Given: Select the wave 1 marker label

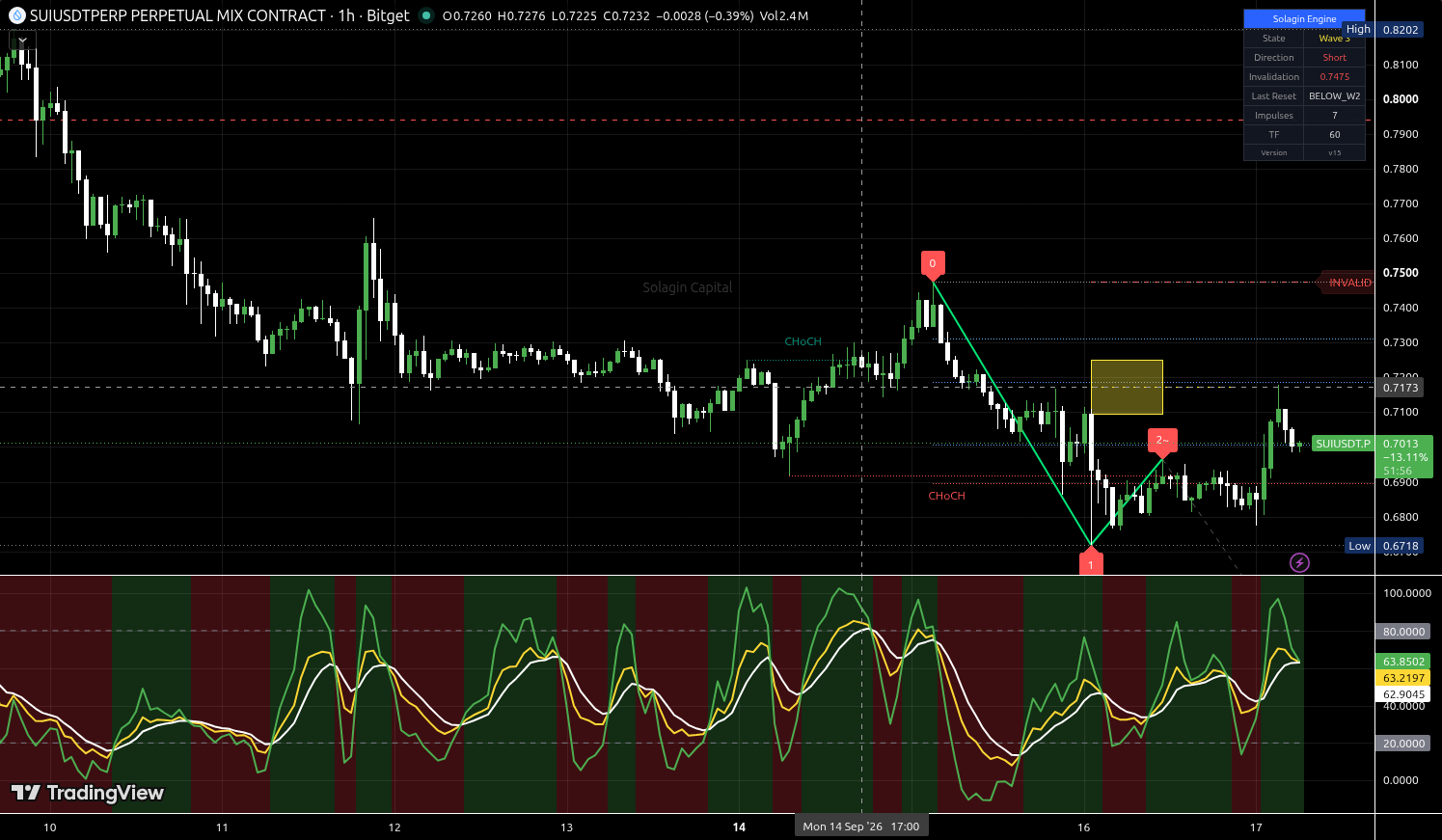Looking at the screenshot, I should point(1090,562).
